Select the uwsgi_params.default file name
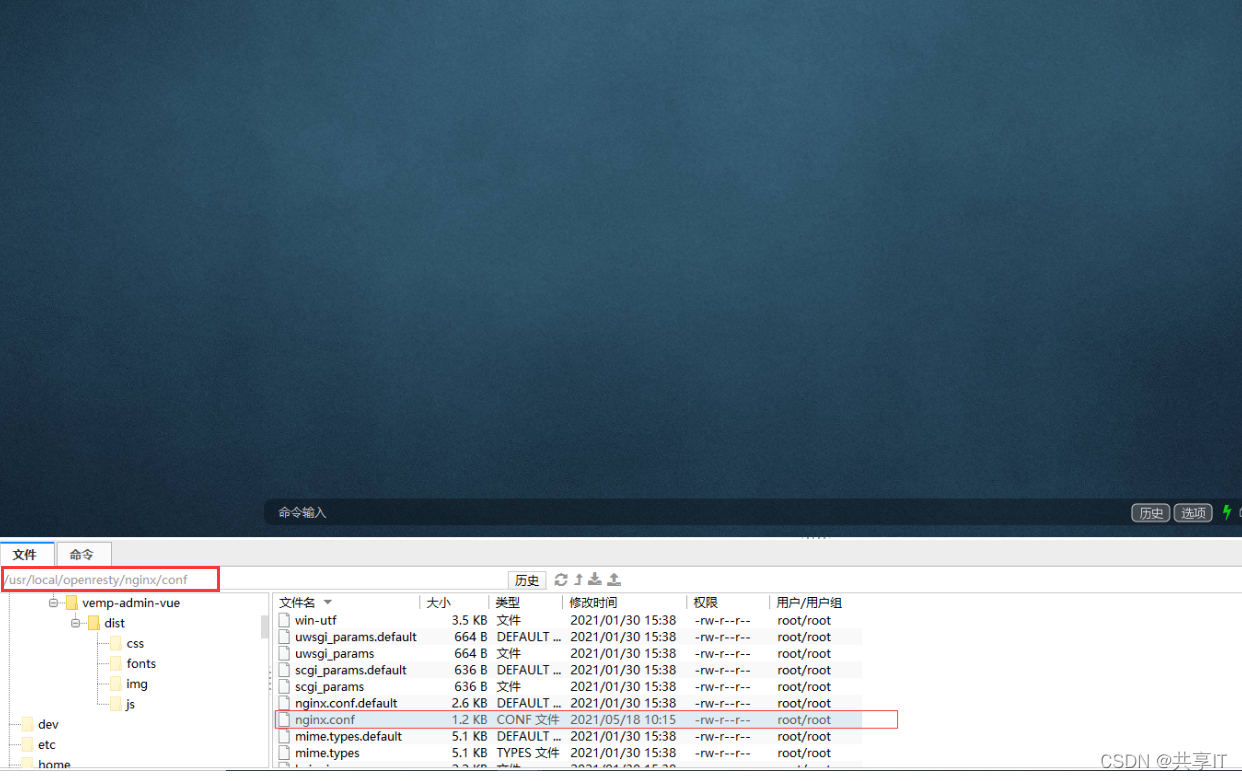This screenshot has width=1242, height=781. tap(356, 637)
